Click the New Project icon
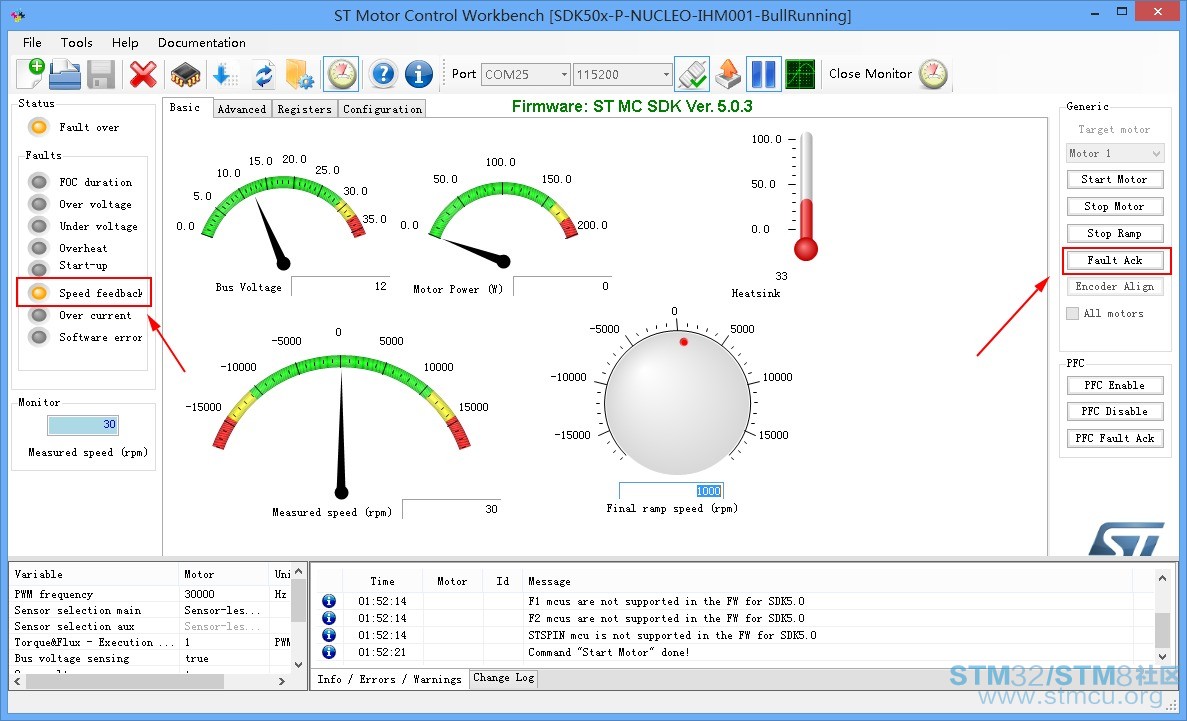Image resolution: width=1187 pixels, height=721 pixels. [30, 74]
